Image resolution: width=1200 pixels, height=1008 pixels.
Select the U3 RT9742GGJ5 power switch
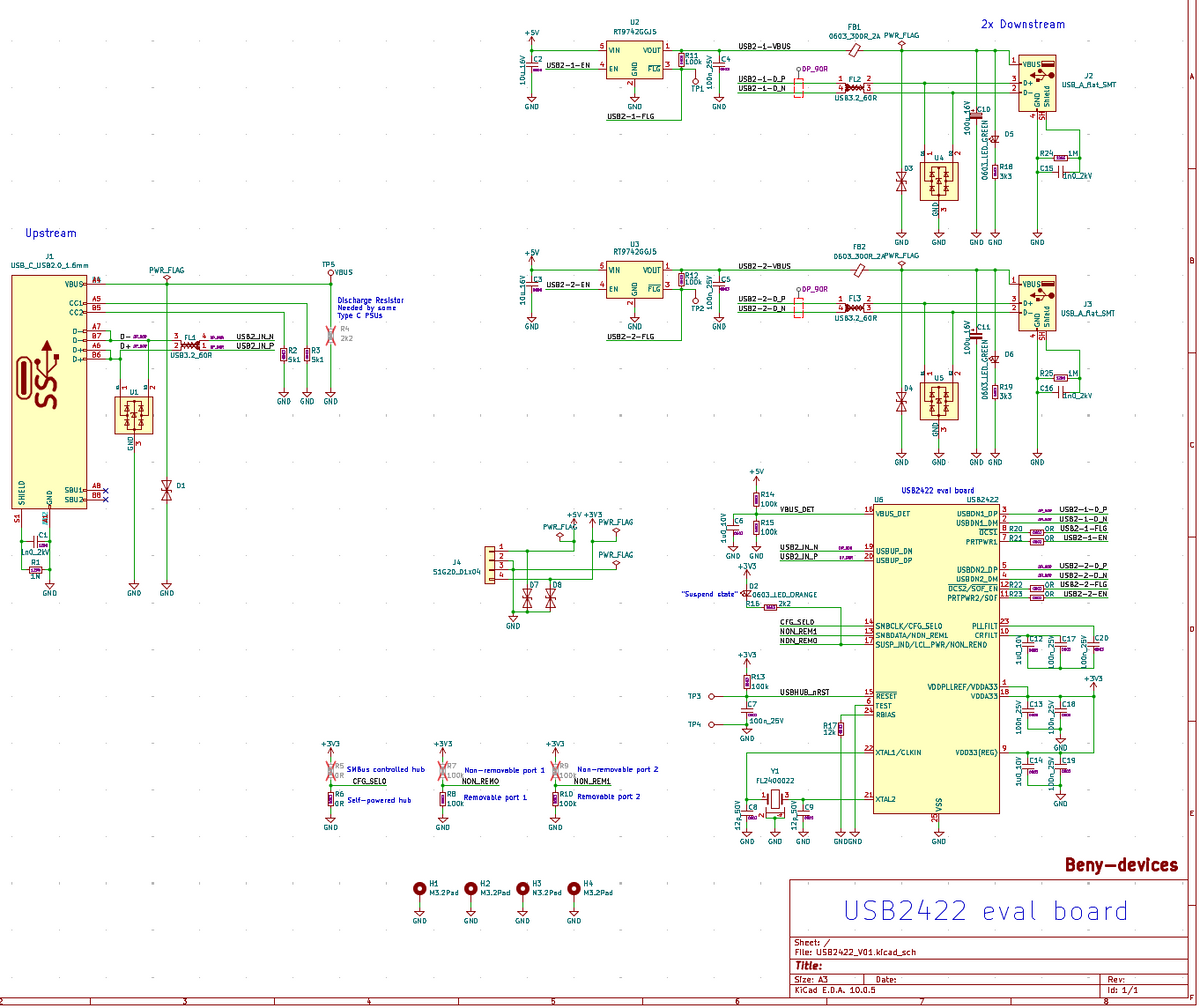[634, 279]
